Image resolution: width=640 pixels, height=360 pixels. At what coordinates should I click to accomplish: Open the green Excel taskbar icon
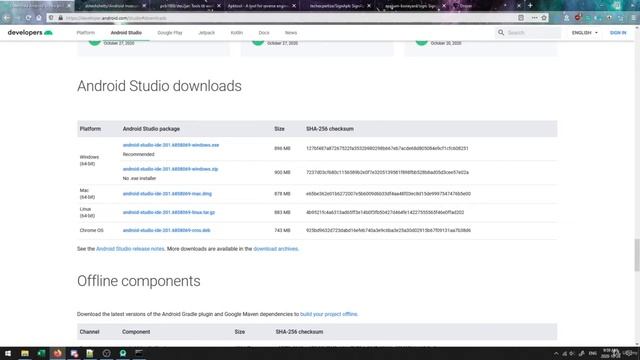[x=41, y=353]
